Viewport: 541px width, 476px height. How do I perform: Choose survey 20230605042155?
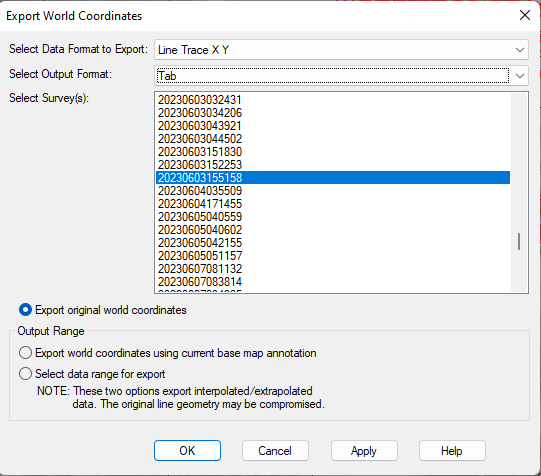point(333,242)
